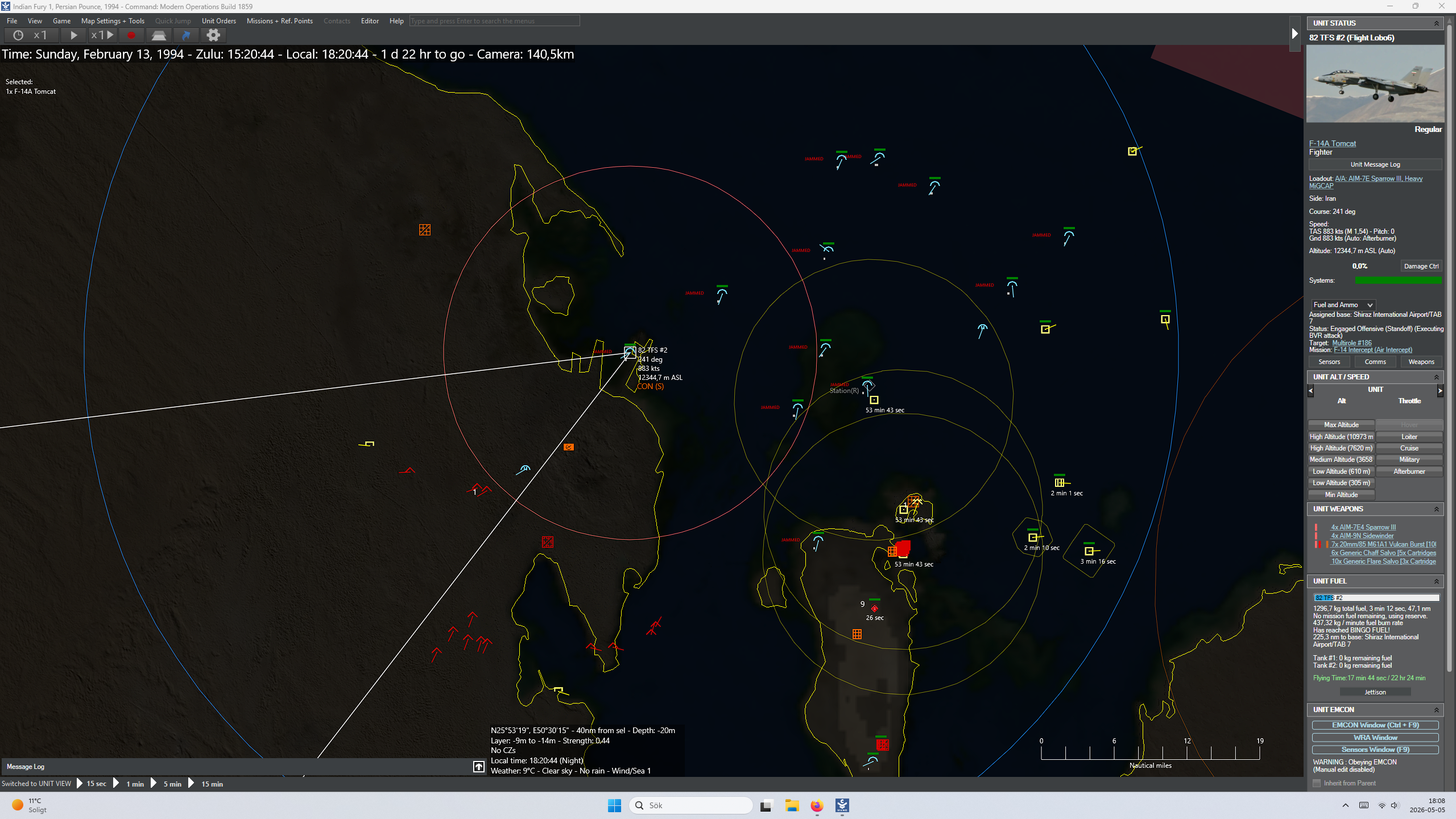This screenshot has height=819, width=1456.
Task: Click the map layer trapezoid toolbar icon
Action: 159,35
